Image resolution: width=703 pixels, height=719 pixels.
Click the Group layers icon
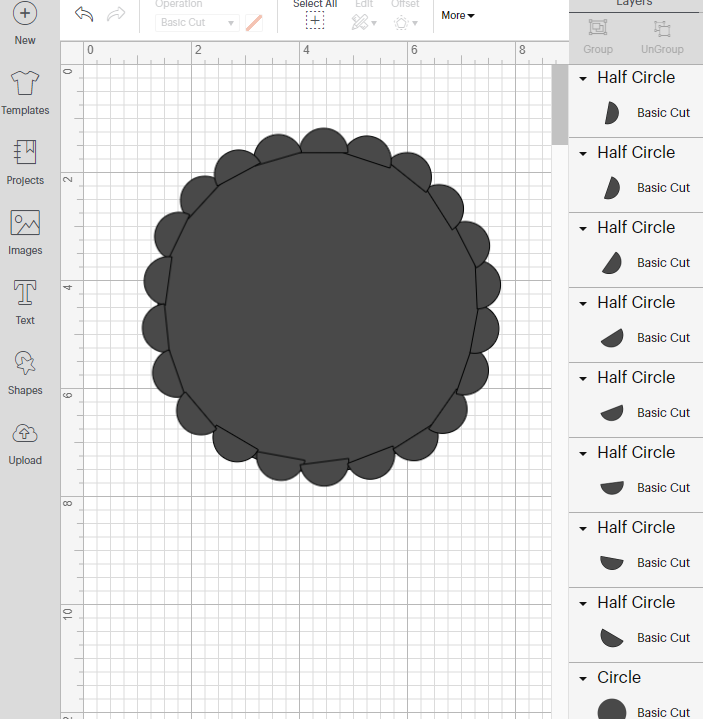(x=598, y=28)
